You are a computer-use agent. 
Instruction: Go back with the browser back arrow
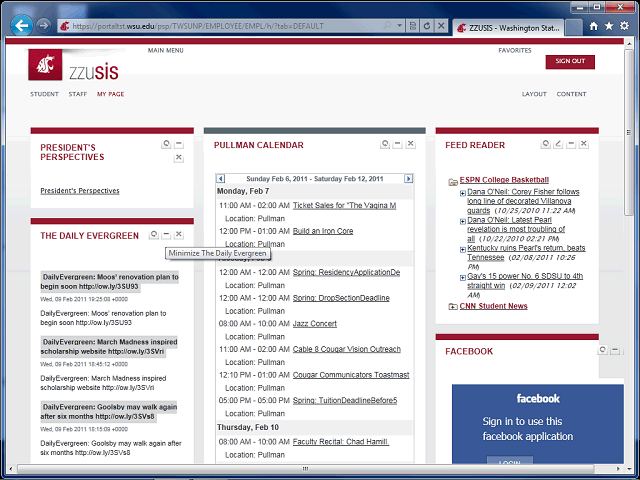pos(21,26)
